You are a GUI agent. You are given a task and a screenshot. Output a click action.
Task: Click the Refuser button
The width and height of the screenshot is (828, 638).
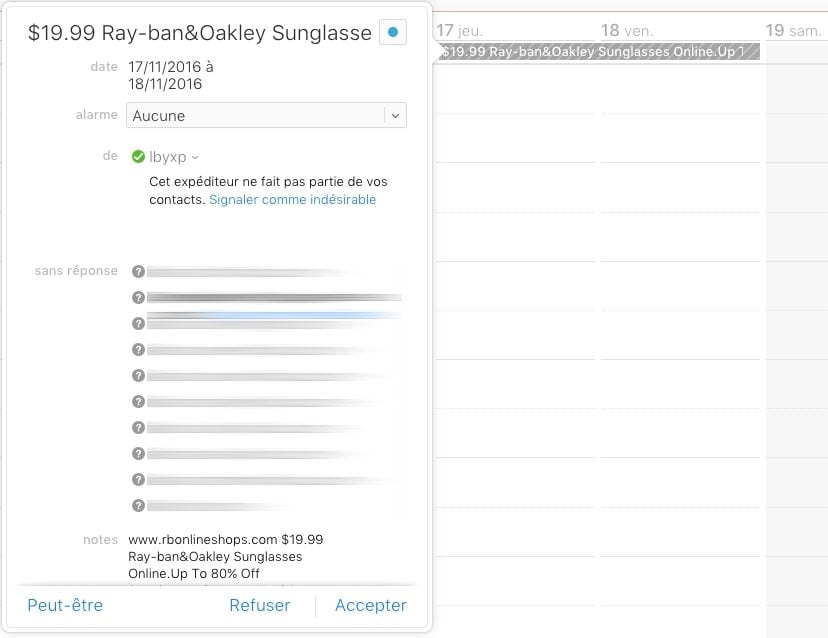pos(260,605)
